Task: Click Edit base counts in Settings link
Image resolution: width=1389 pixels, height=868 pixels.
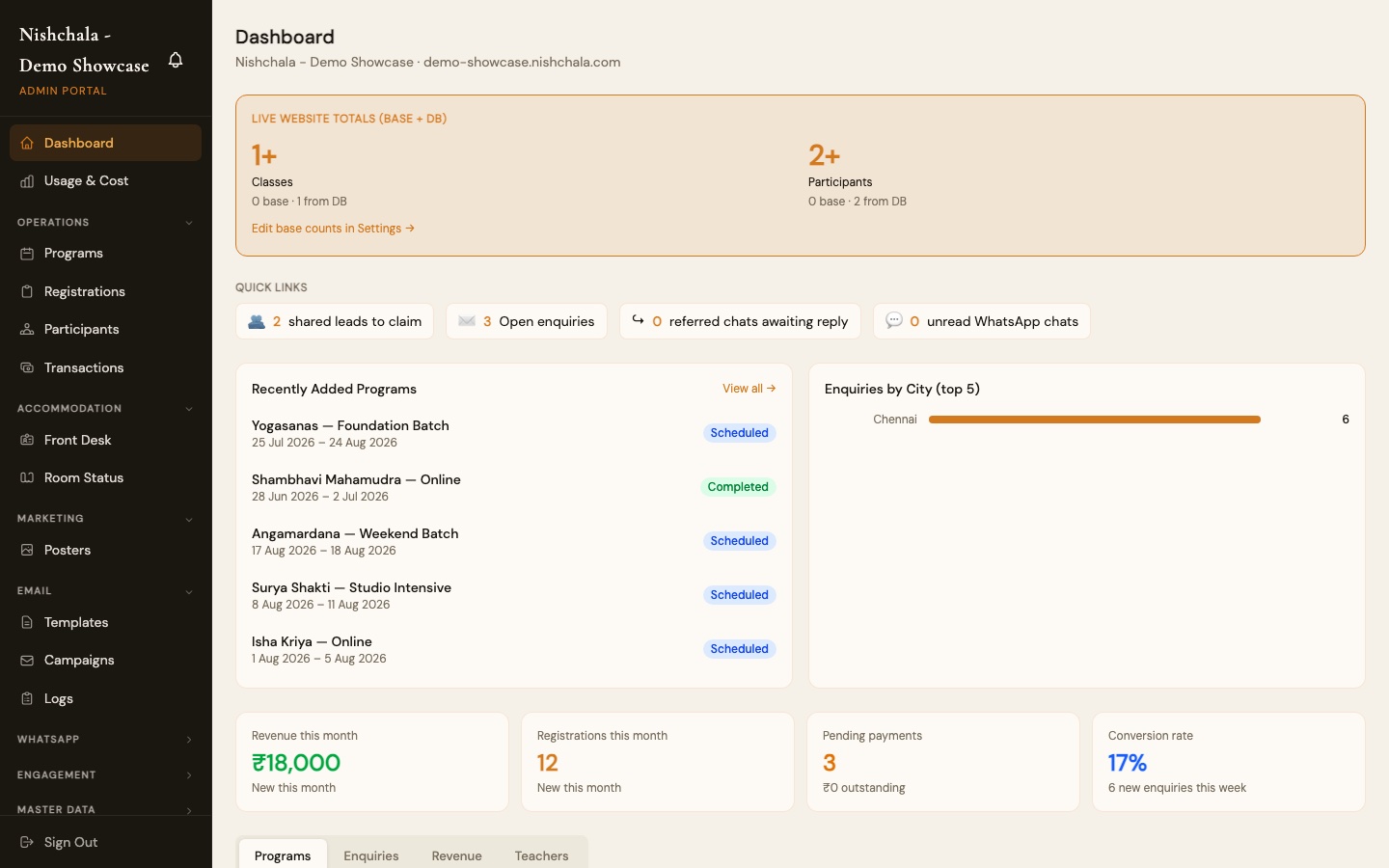Action: pyautogui.click(x=333, y=229)
